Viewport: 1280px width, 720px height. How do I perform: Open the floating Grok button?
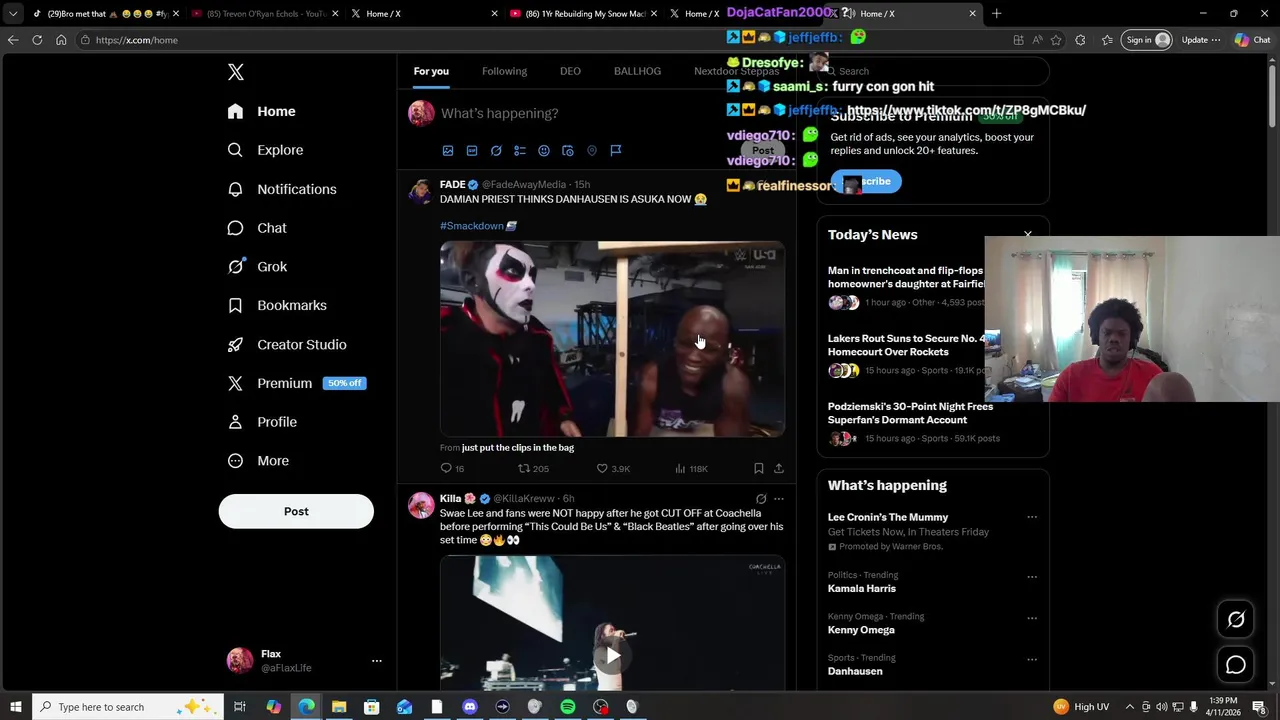click(x=1236, y=619)
